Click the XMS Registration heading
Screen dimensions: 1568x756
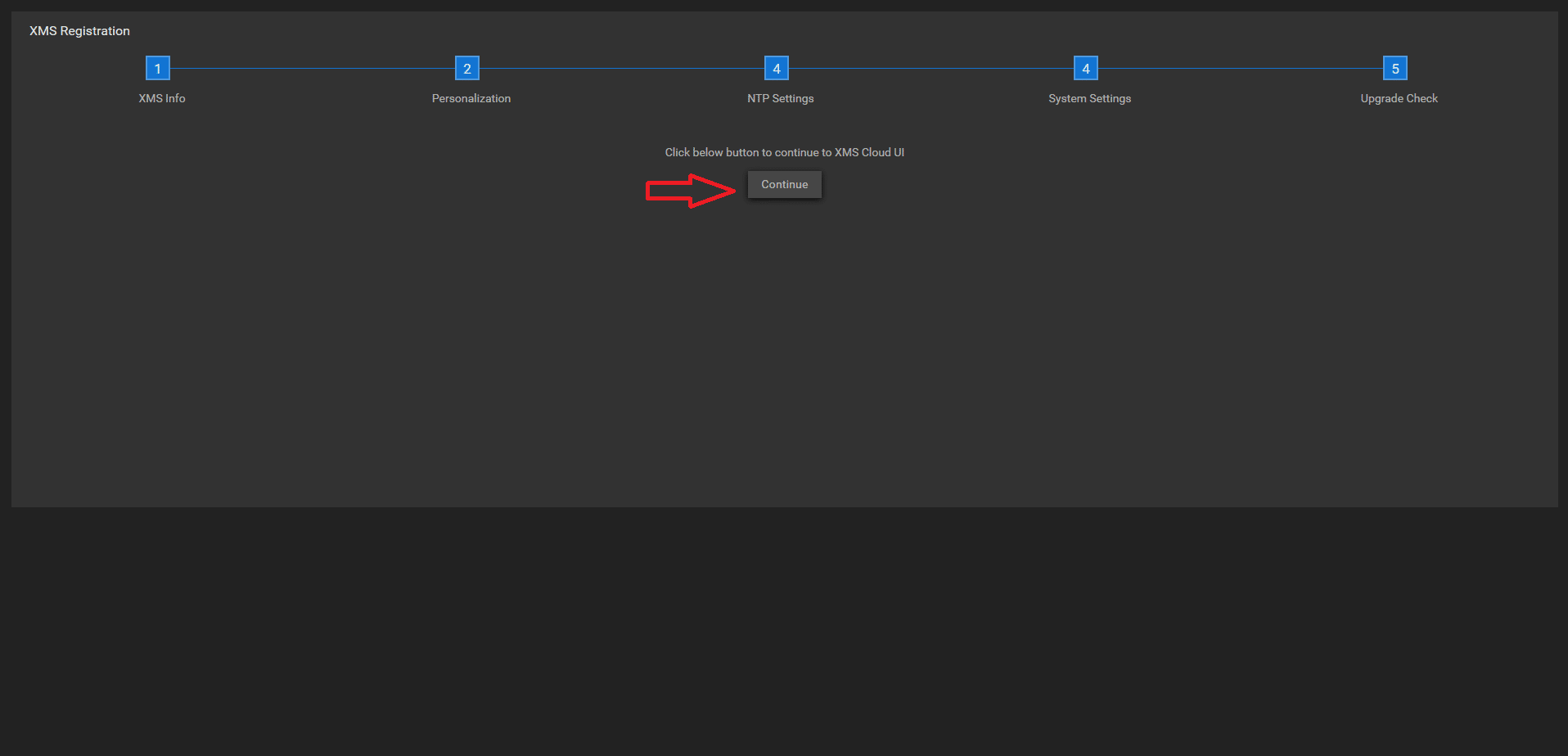pos(79,31)
